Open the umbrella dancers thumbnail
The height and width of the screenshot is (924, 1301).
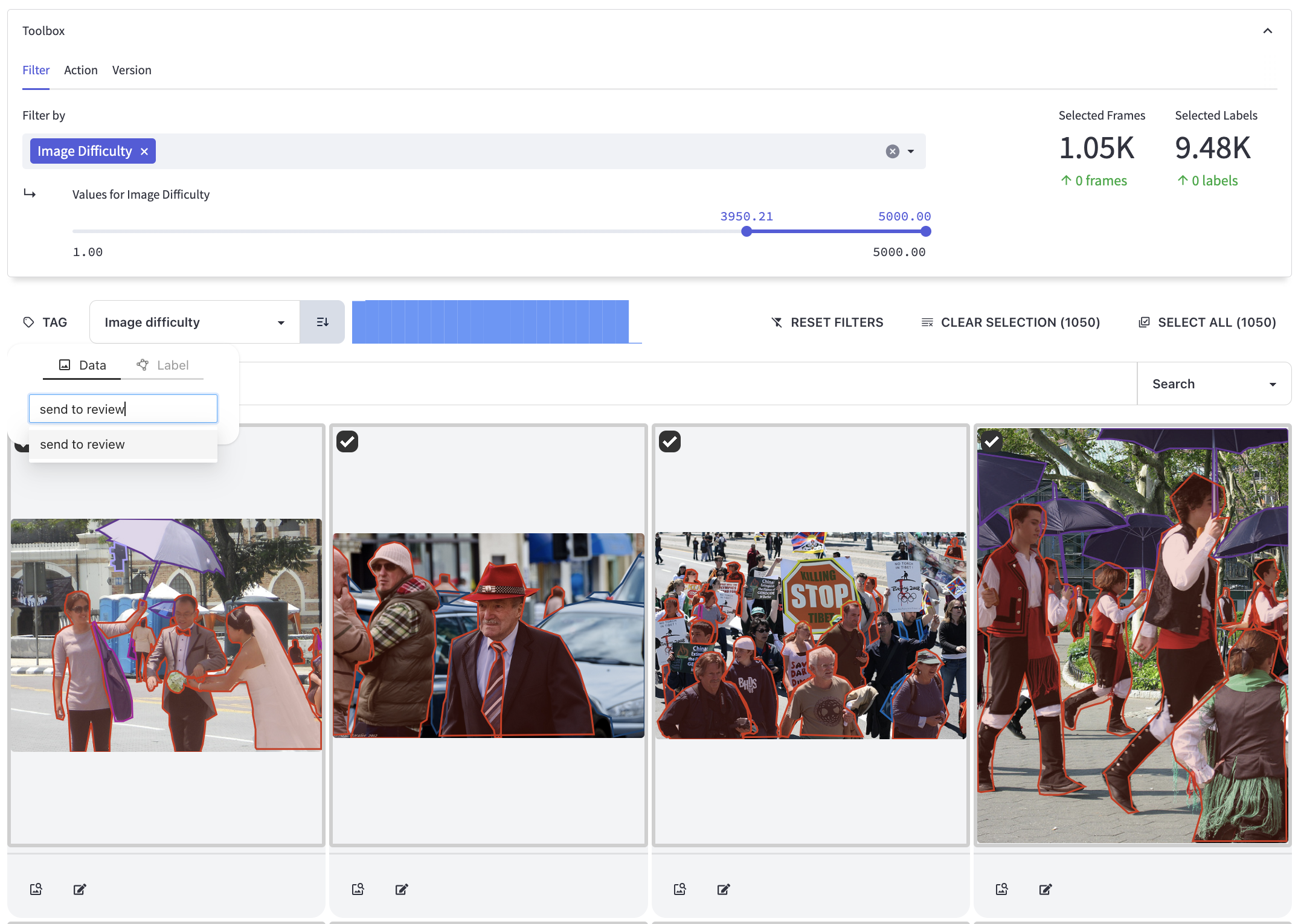tap(1132, 635)
